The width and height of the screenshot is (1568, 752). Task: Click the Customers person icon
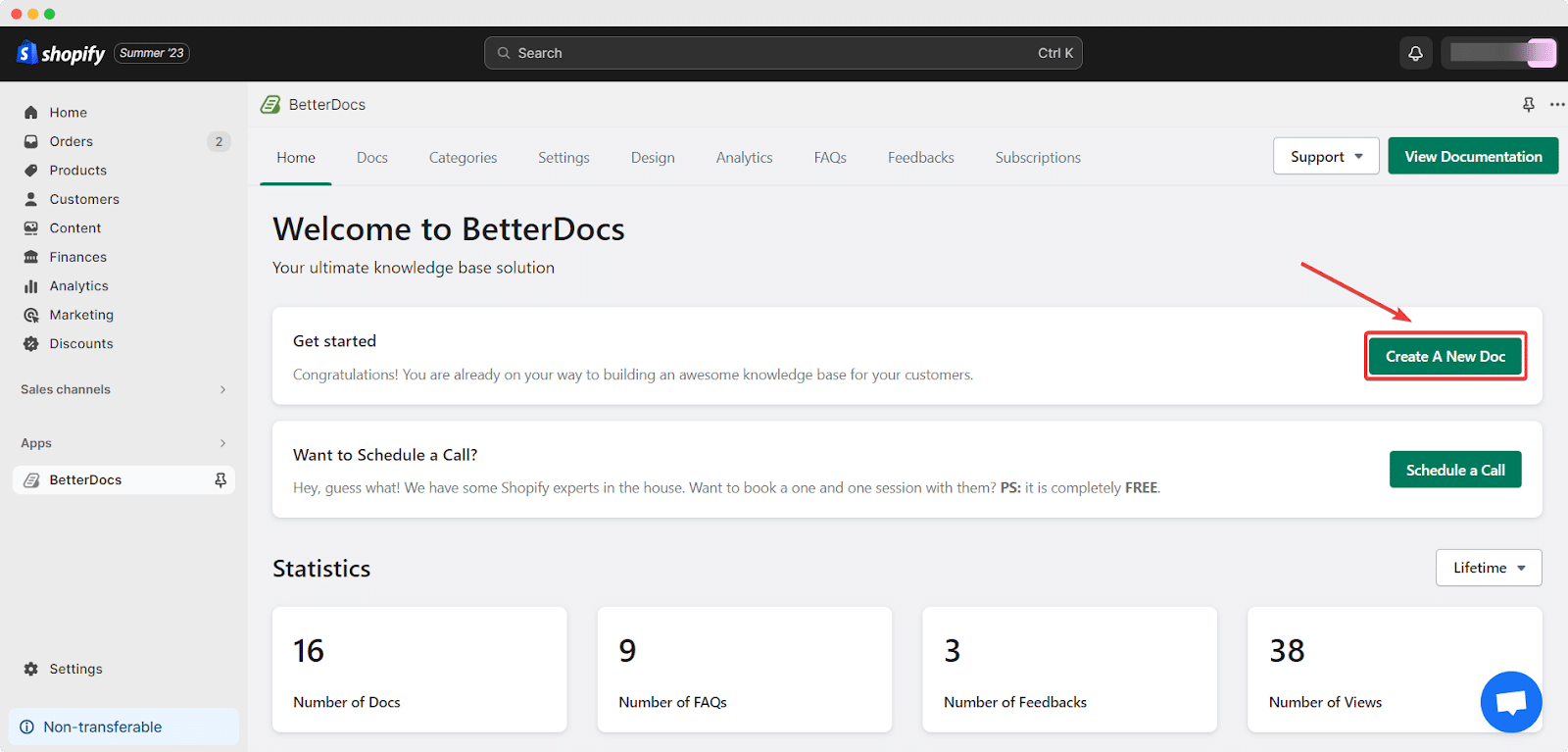coord(31,199)
